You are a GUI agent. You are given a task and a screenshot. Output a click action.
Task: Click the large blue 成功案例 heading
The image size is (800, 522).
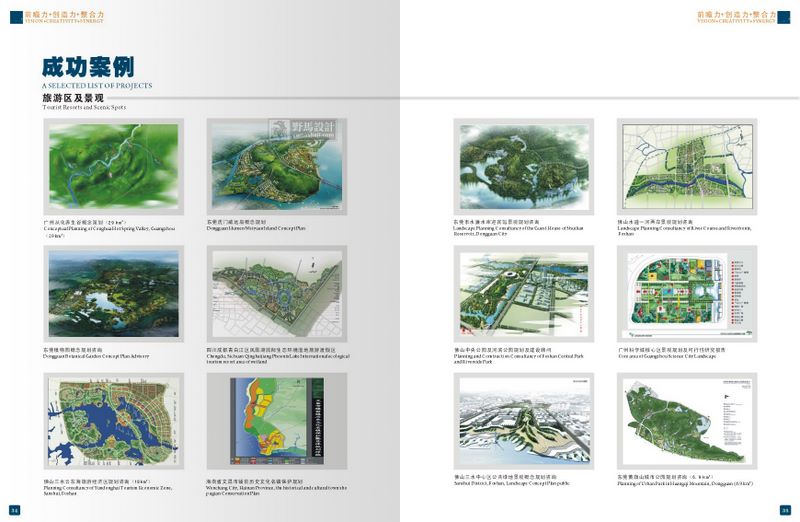pyautogui.click(x=88, y=67)
